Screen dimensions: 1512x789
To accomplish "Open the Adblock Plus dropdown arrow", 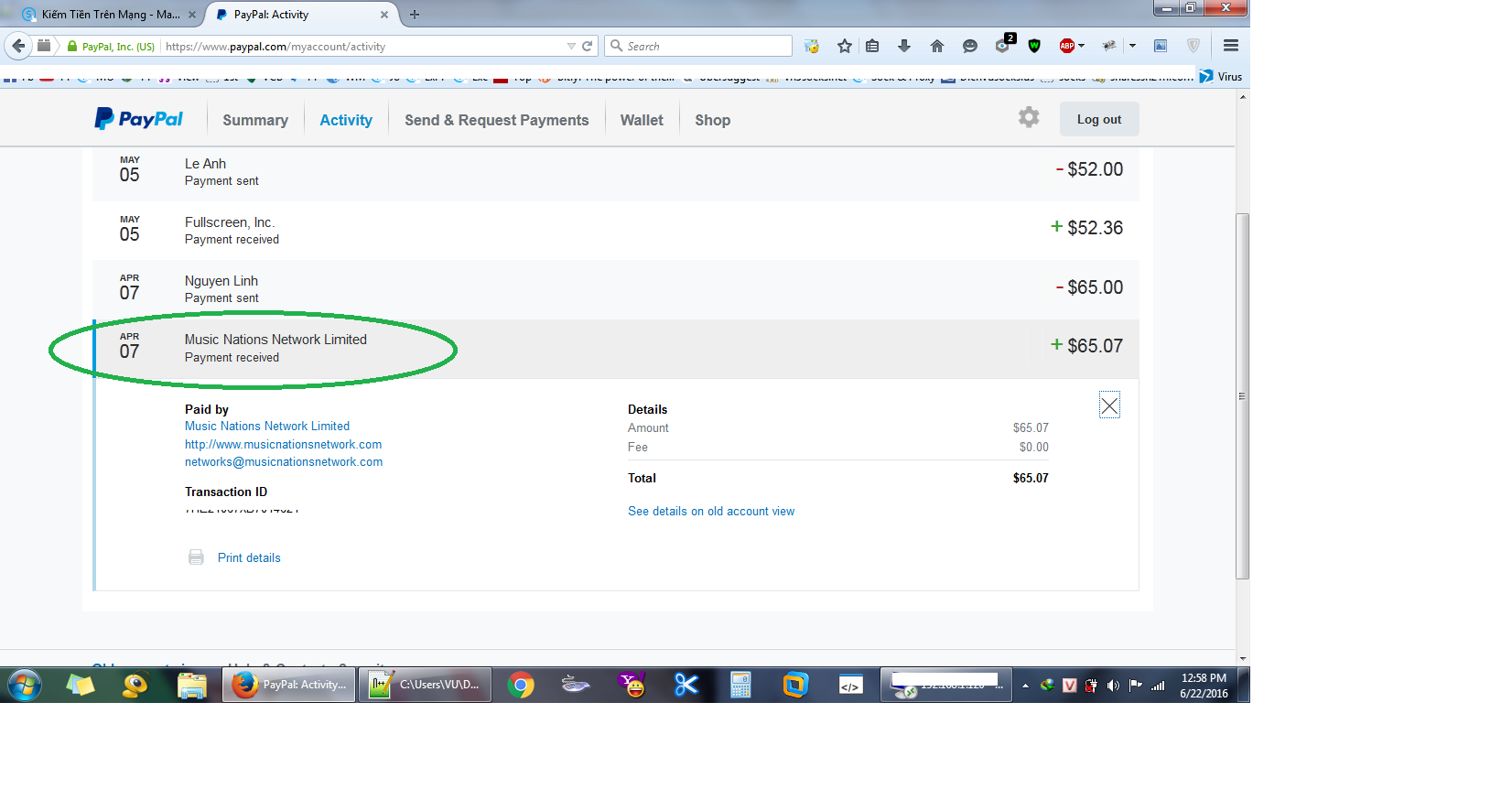I will [x=1082, y=46].
